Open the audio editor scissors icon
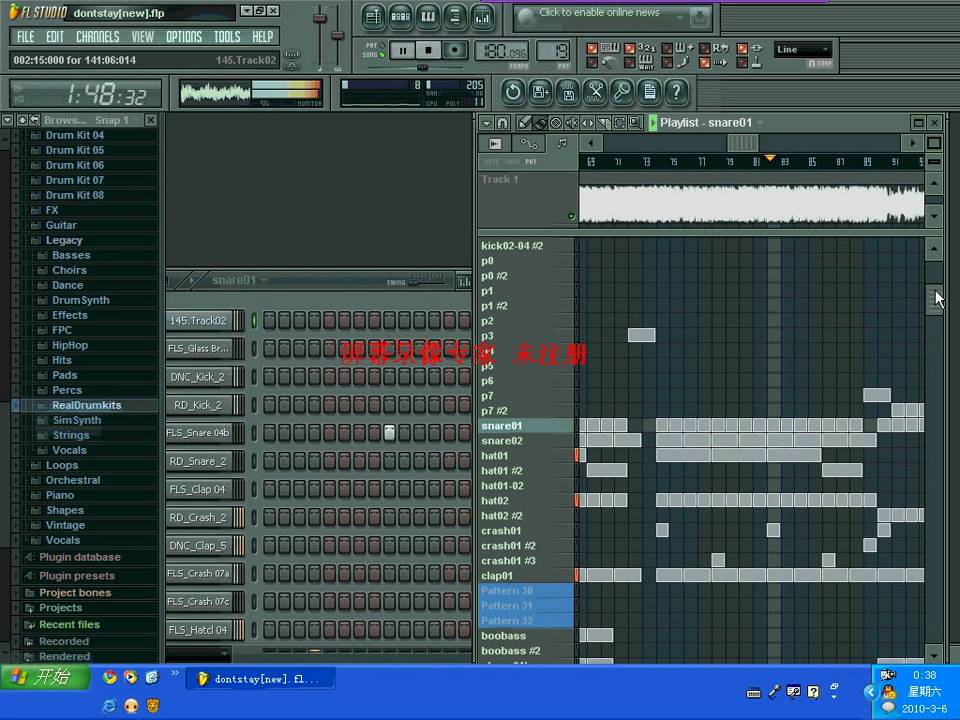 coord(594,92)
